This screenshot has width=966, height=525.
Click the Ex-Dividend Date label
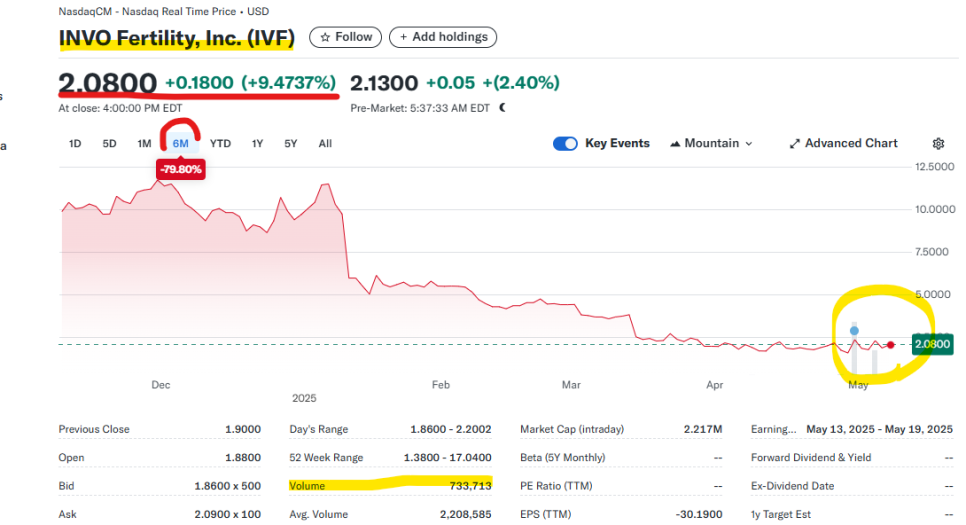tap(792, 486)
